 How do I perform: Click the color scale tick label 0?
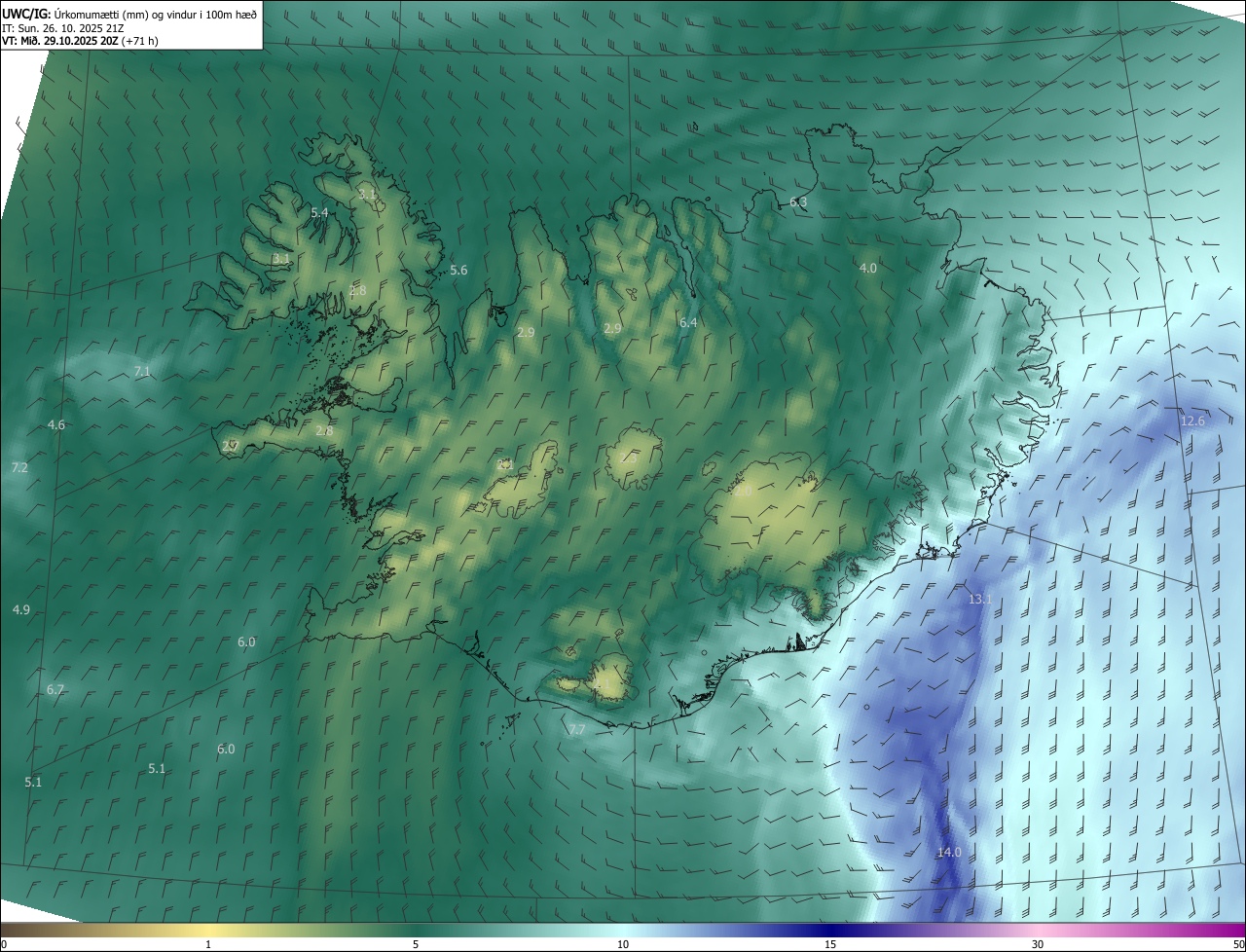pos(4,944)
